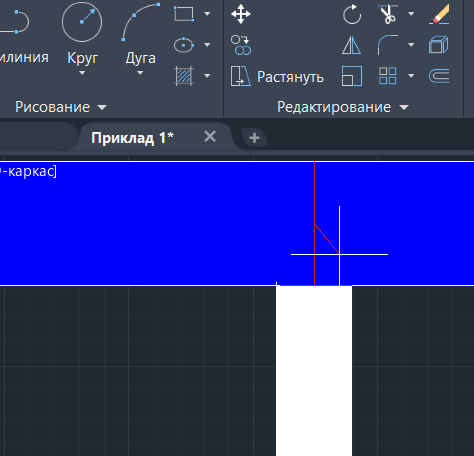
Task: Expand the Ellipse tool dropdown arrow
Action: pyautogui.click(x=207, y=45)
